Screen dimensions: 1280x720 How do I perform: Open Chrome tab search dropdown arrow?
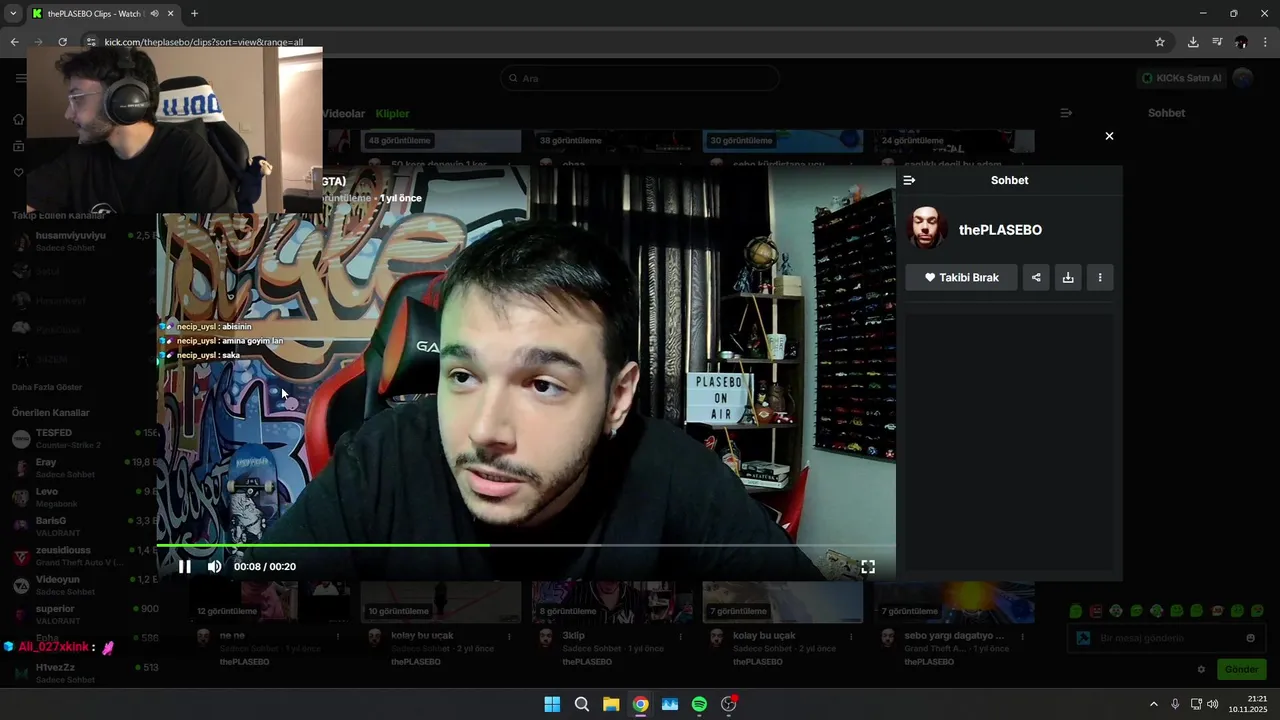pos(13,14)
